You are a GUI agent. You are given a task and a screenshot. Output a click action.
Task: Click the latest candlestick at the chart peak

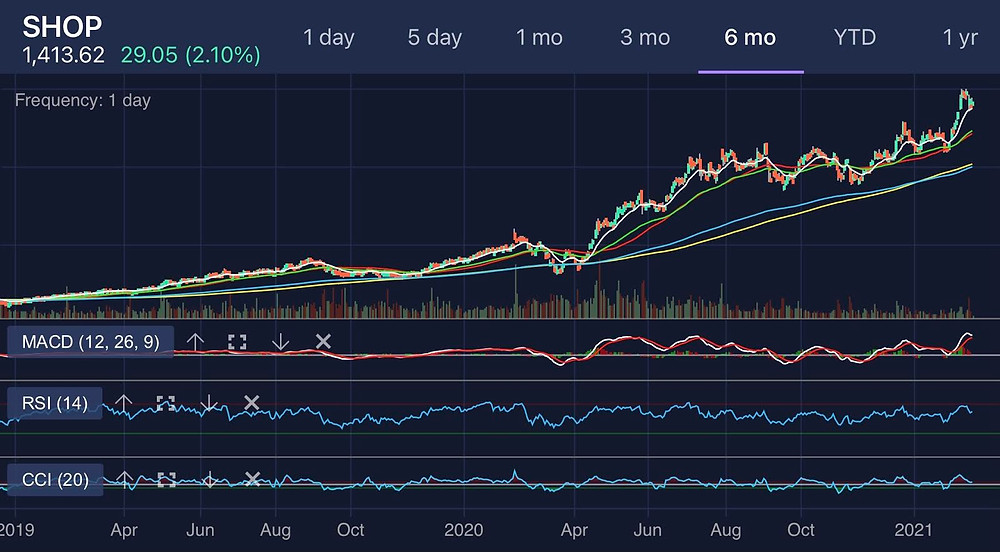971,104
